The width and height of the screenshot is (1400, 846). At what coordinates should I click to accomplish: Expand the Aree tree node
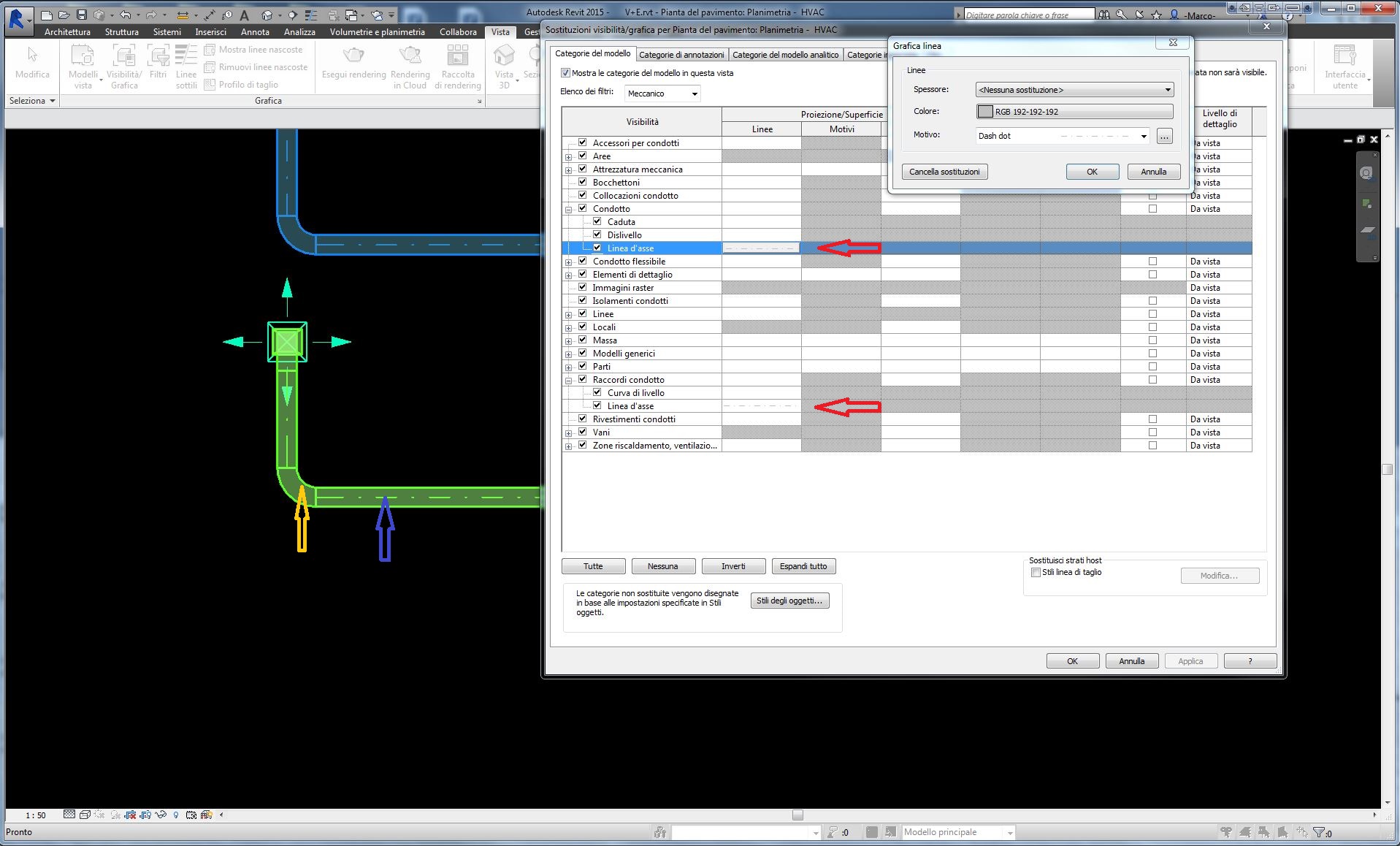(568, 157)
